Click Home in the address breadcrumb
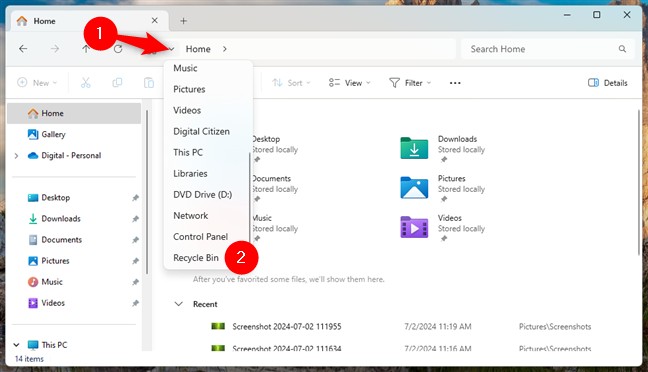Viewport: 648px width, 372px height. 198,49
